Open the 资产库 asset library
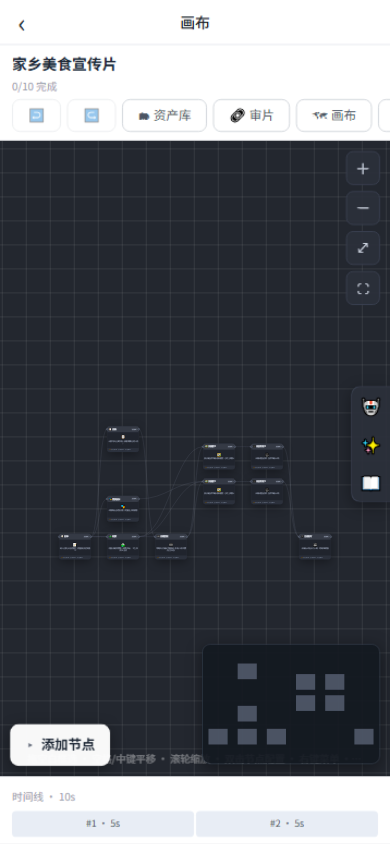This screenshot has height=844, width=390. coord(165,115)
